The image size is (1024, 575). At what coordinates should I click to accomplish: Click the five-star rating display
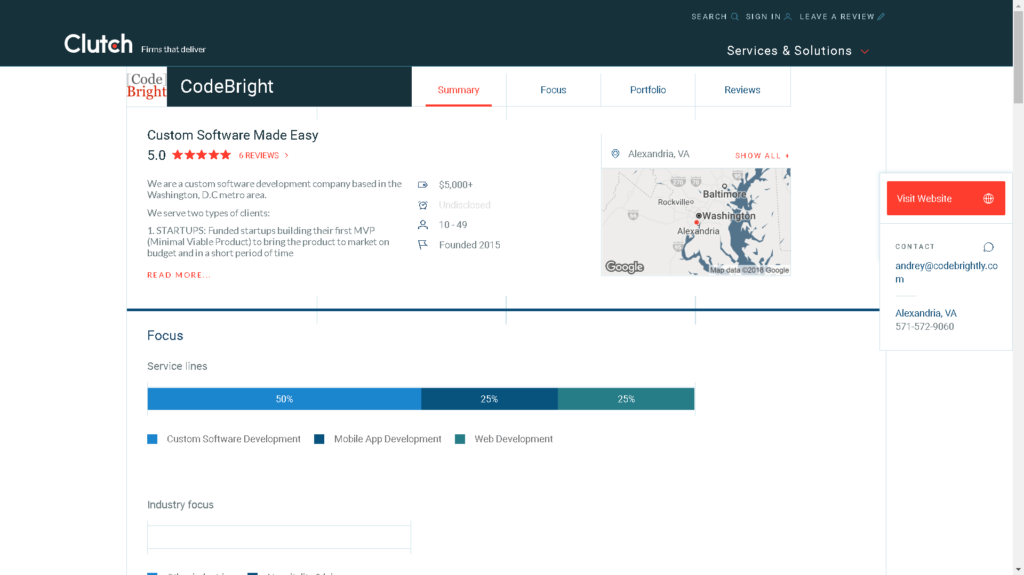tap(201, 155)
